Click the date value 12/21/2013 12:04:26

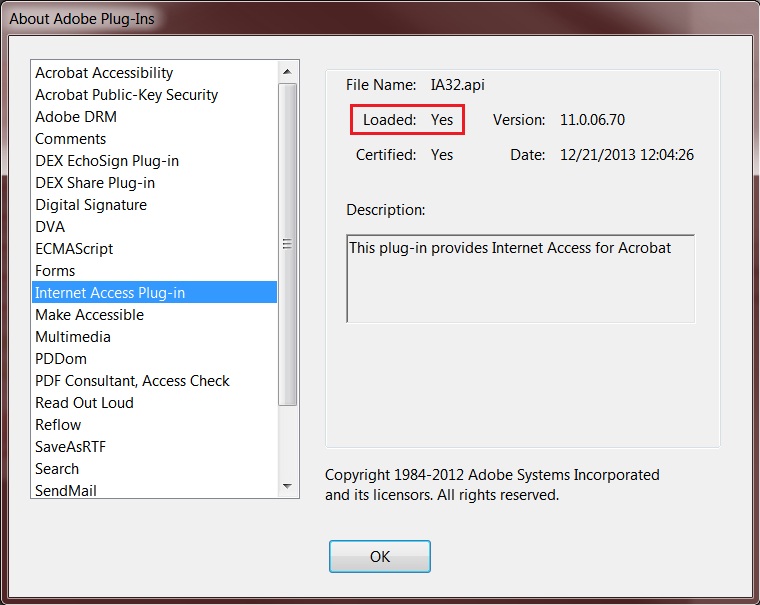point(627,155)
